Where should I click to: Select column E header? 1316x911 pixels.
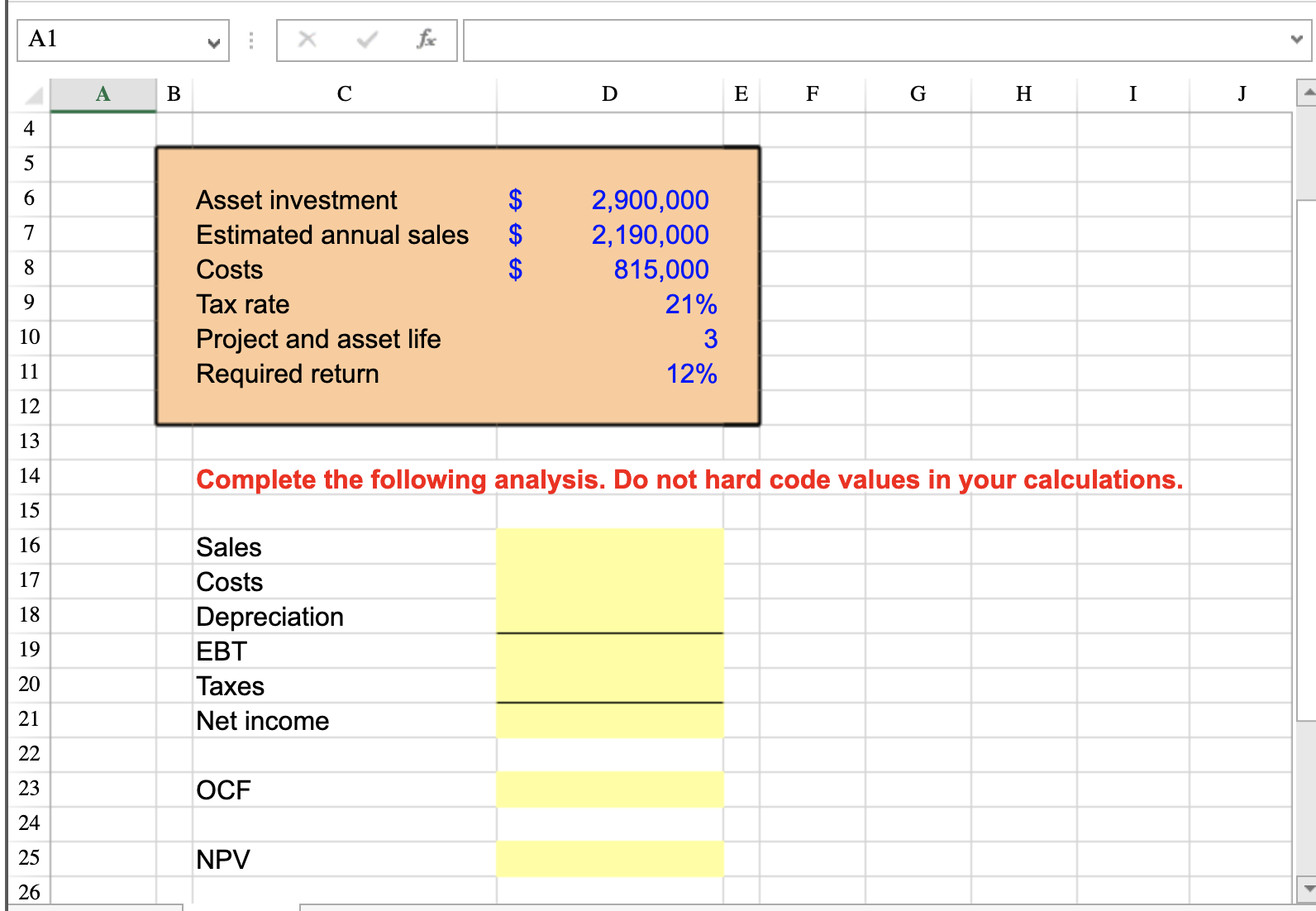tap(741, 94)
